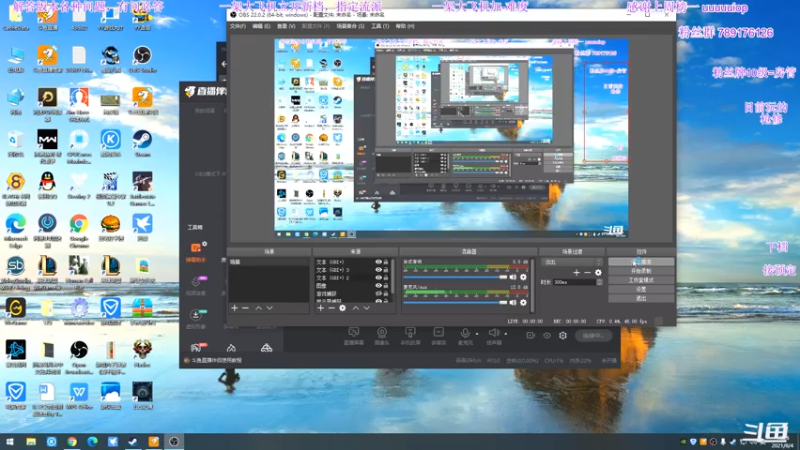This screenshot has width=800, height=450.
Task: Mute the 麦克风/Aux speaker icon
Action: (513, 303)
